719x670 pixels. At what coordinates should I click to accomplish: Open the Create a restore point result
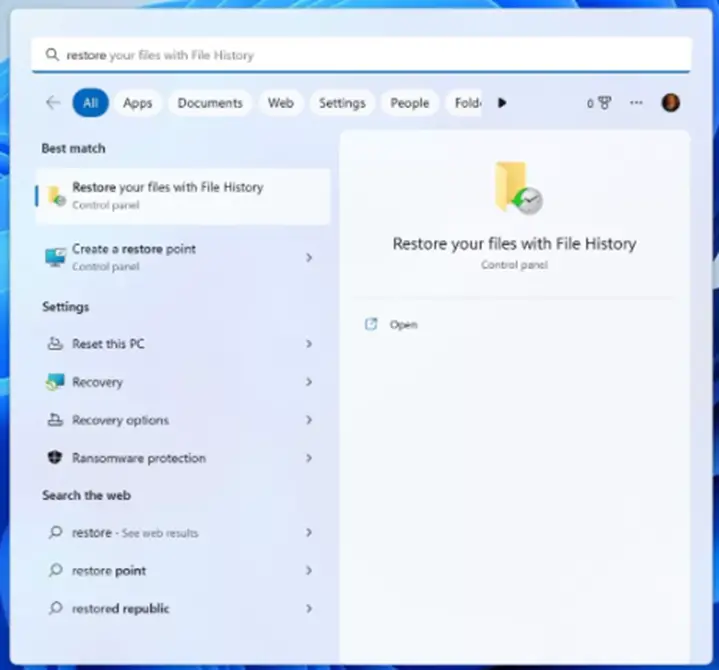point(183,258)
